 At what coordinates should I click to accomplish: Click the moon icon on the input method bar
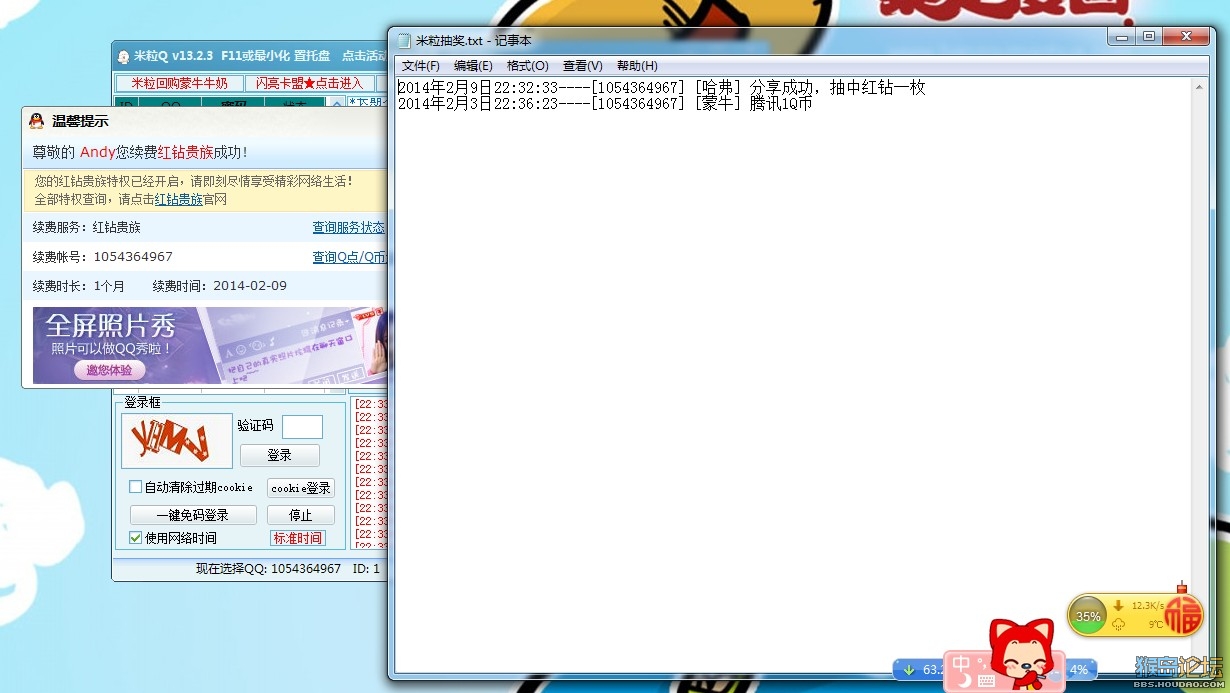pos(963,681)
